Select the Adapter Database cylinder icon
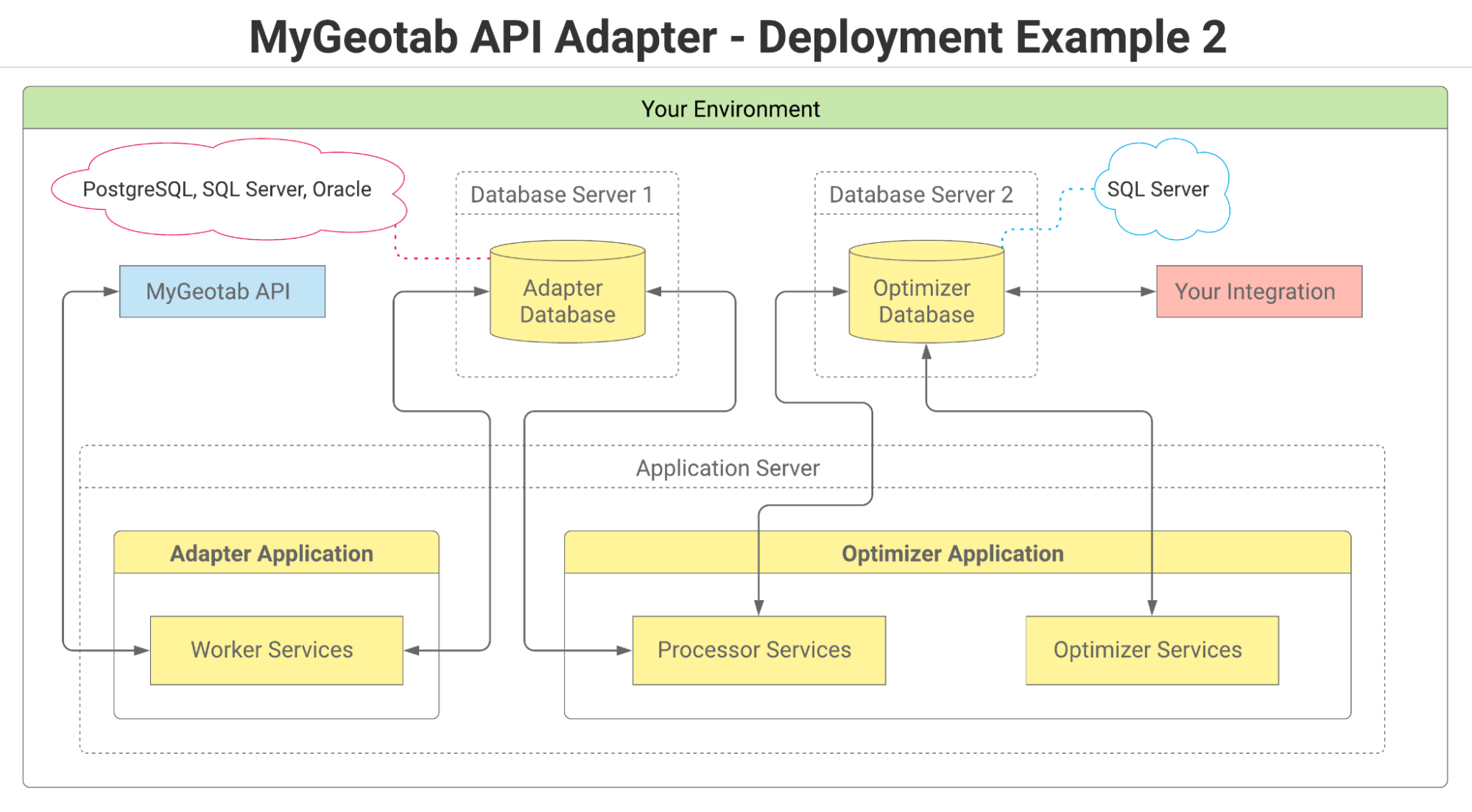The height and width of the screenshot is (812, 1472). point(567,293)
